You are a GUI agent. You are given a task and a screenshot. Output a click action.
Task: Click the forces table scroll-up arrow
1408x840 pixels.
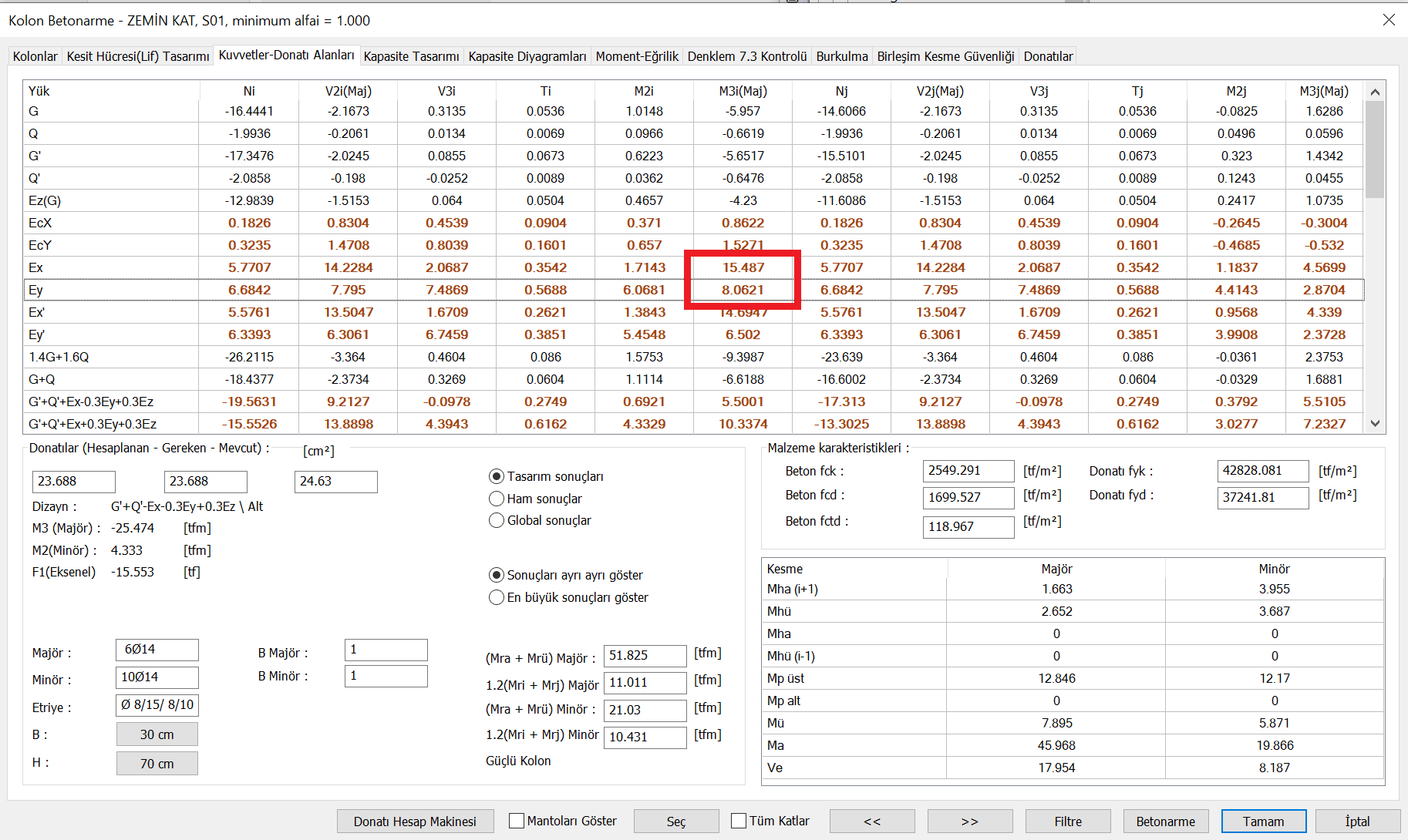tap(1375, 91)
